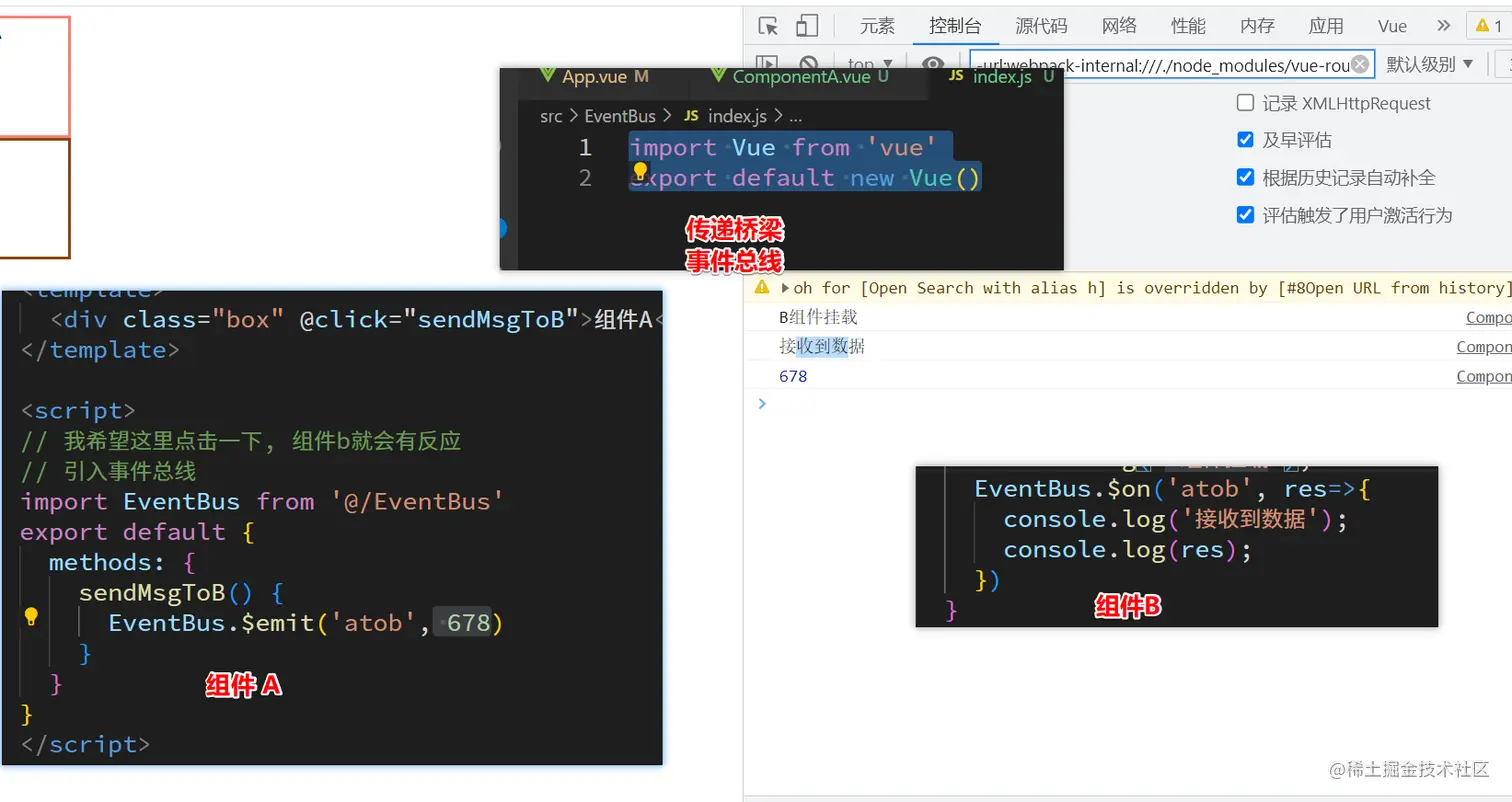The height and width of the screenshot is (802, 1512).
Task: Switch to the 性能 tab
Action: pos(1189,26)
